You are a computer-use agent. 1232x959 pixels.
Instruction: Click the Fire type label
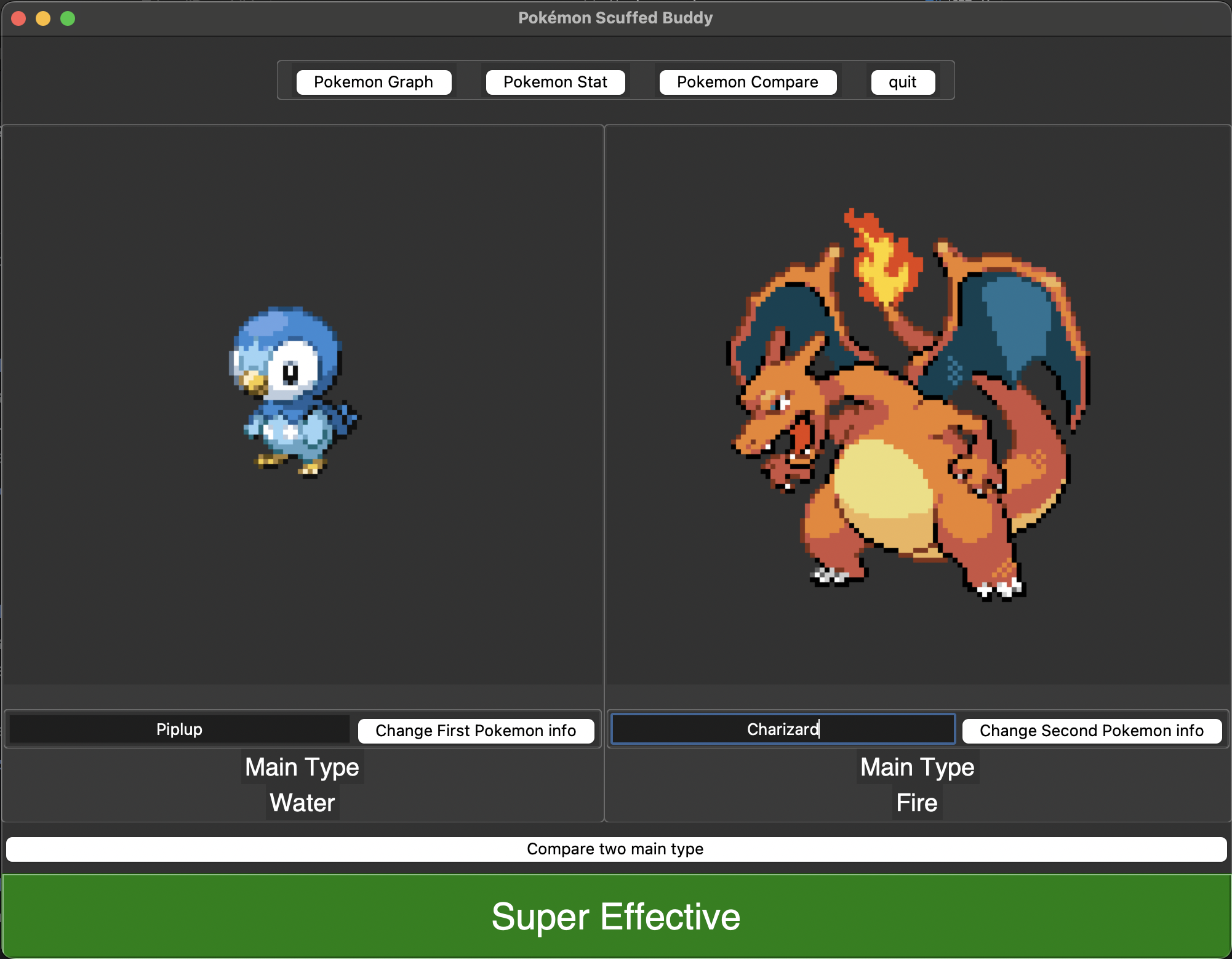click(917, 803)
